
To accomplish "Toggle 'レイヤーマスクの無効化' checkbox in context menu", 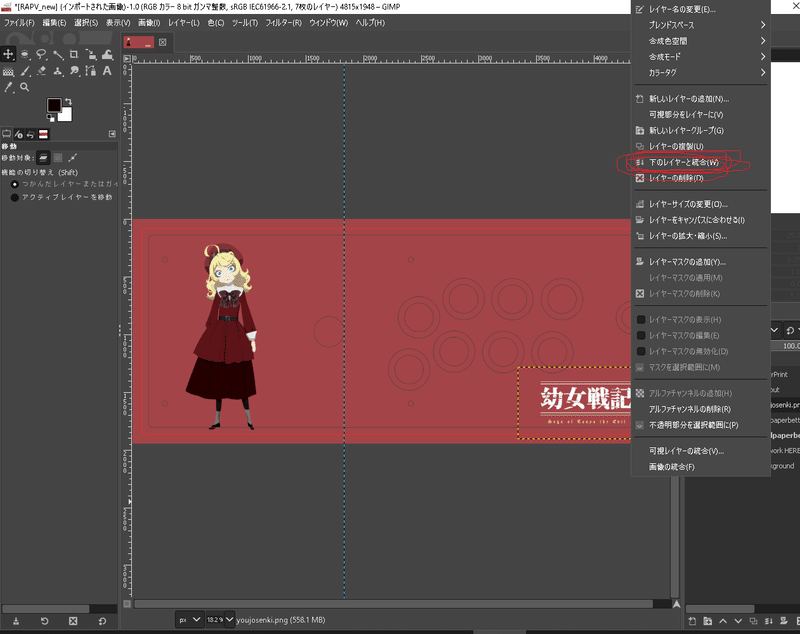I will (x=641, y=351).
